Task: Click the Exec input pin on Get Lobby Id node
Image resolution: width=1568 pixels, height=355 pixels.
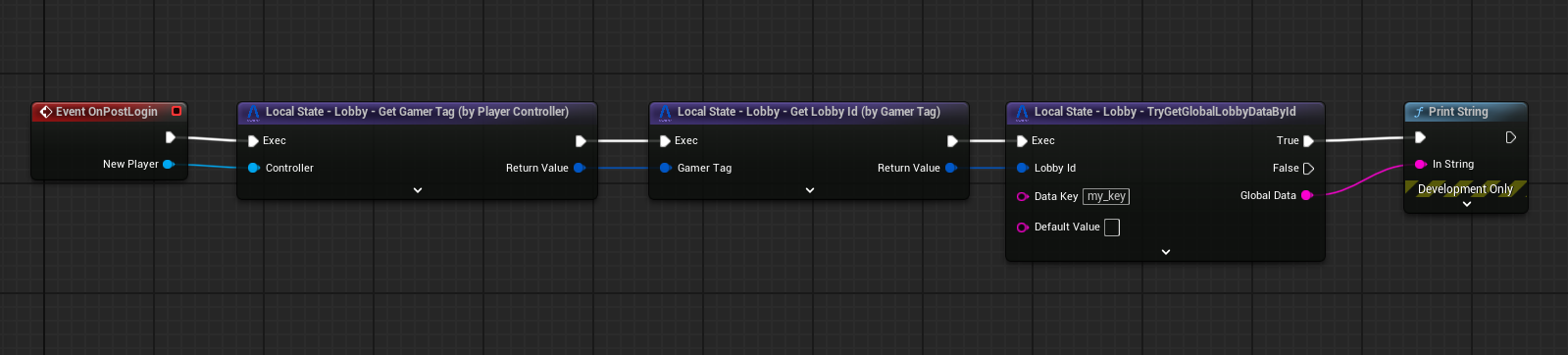Action: [665, 141]
